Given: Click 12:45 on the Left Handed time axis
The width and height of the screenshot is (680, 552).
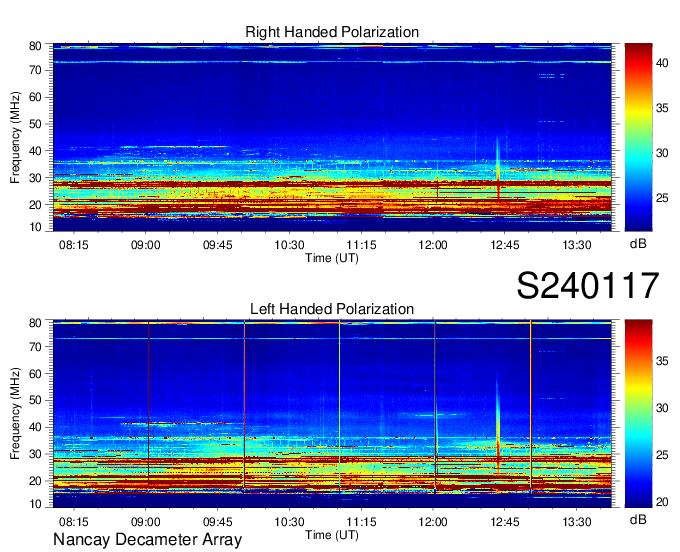Looking at the screenshot, I should point(505,522).
